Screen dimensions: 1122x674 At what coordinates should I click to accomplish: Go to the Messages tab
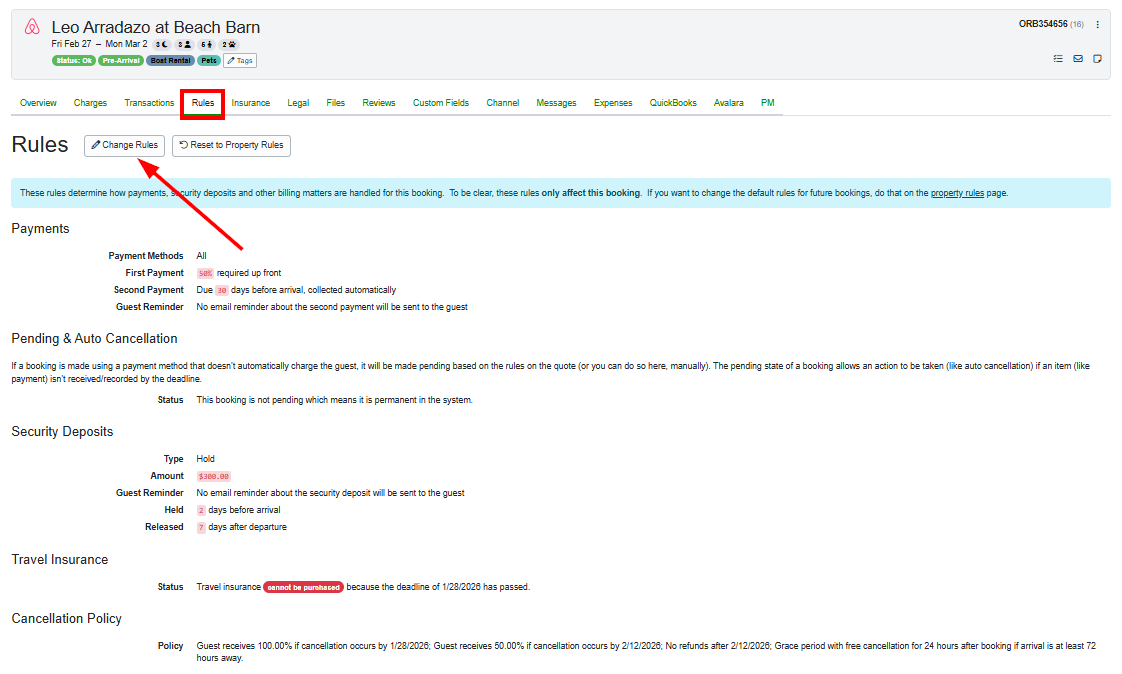[556, 102]
